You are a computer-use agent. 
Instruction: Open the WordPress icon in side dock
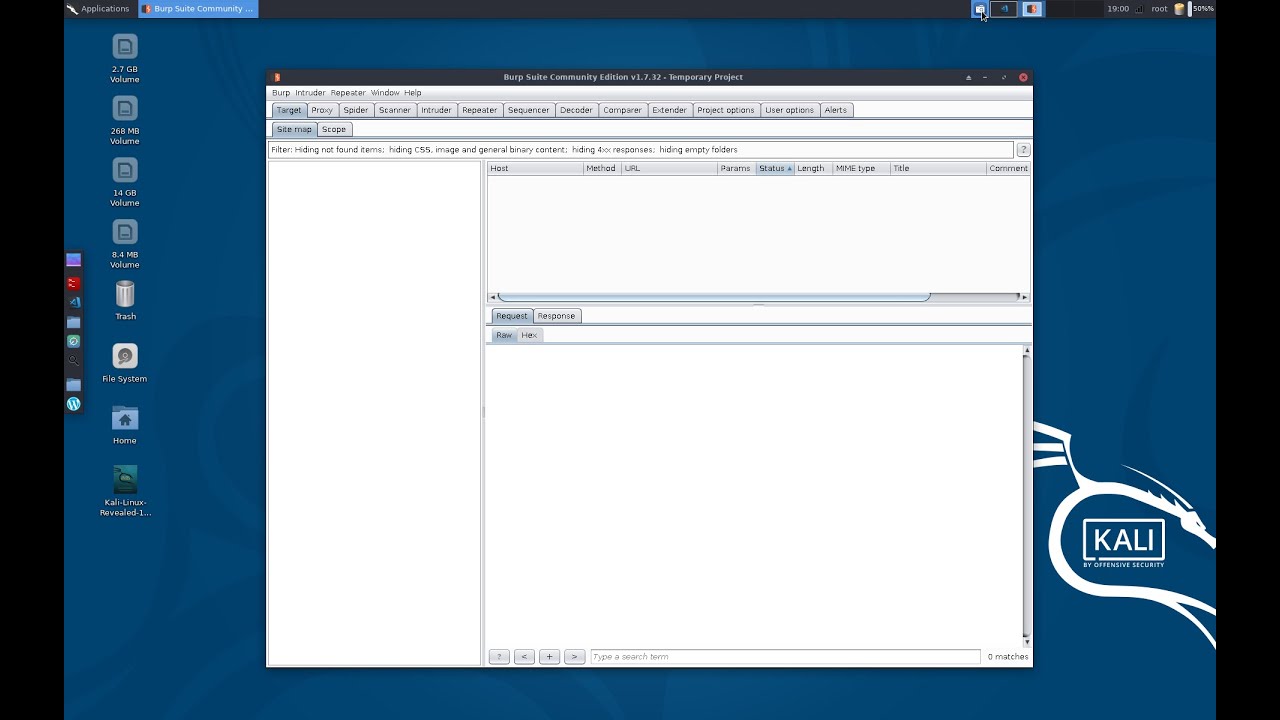[x=73, y=404]
